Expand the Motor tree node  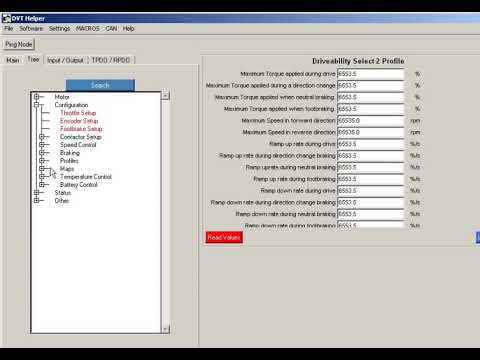tap(36, 97)
